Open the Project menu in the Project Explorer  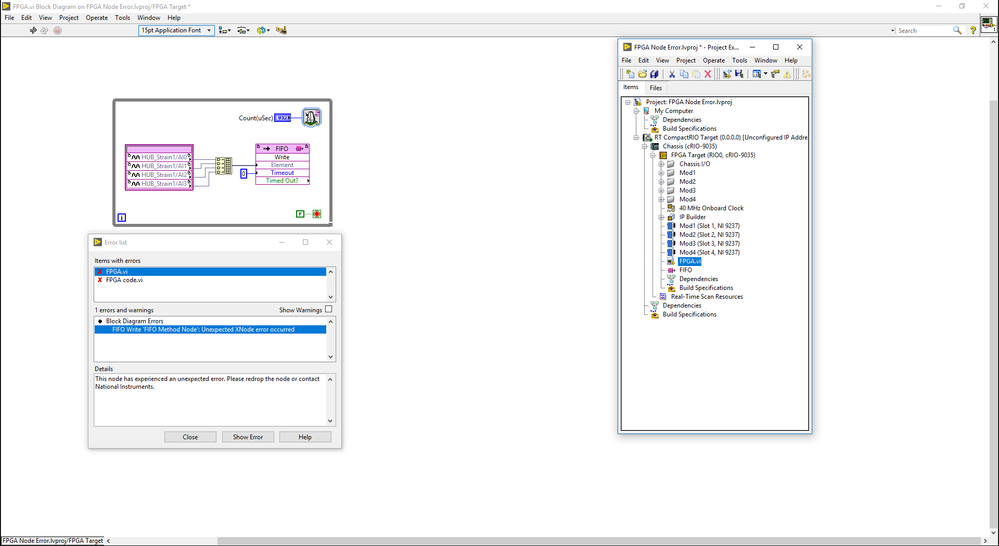point(686,61)
